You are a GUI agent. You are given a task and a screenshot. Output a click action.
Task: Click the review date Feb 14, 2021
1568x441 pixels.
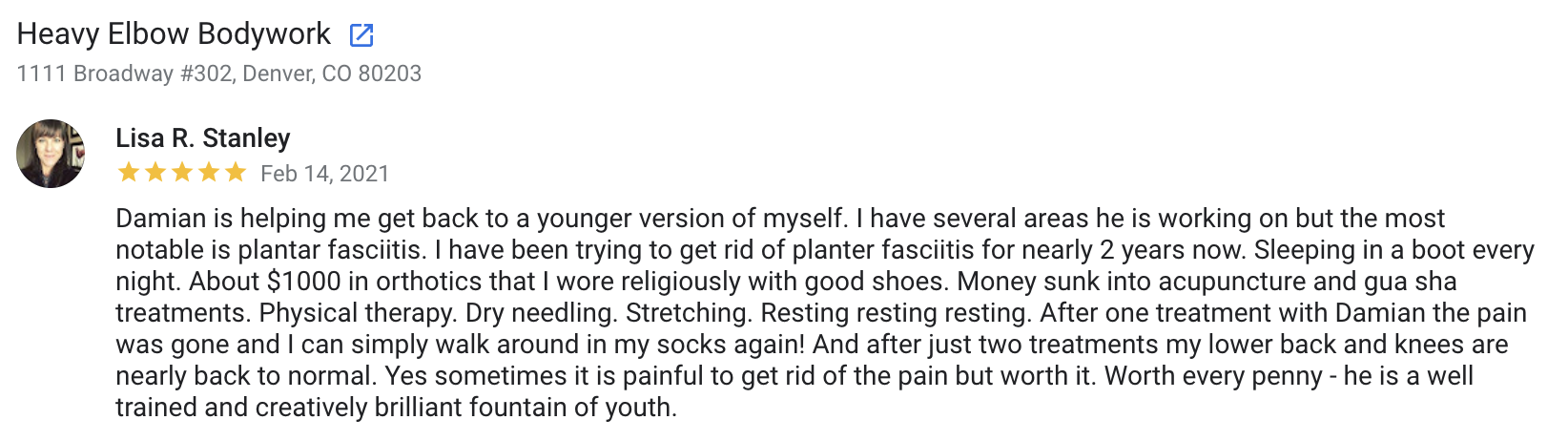[325, 174]
